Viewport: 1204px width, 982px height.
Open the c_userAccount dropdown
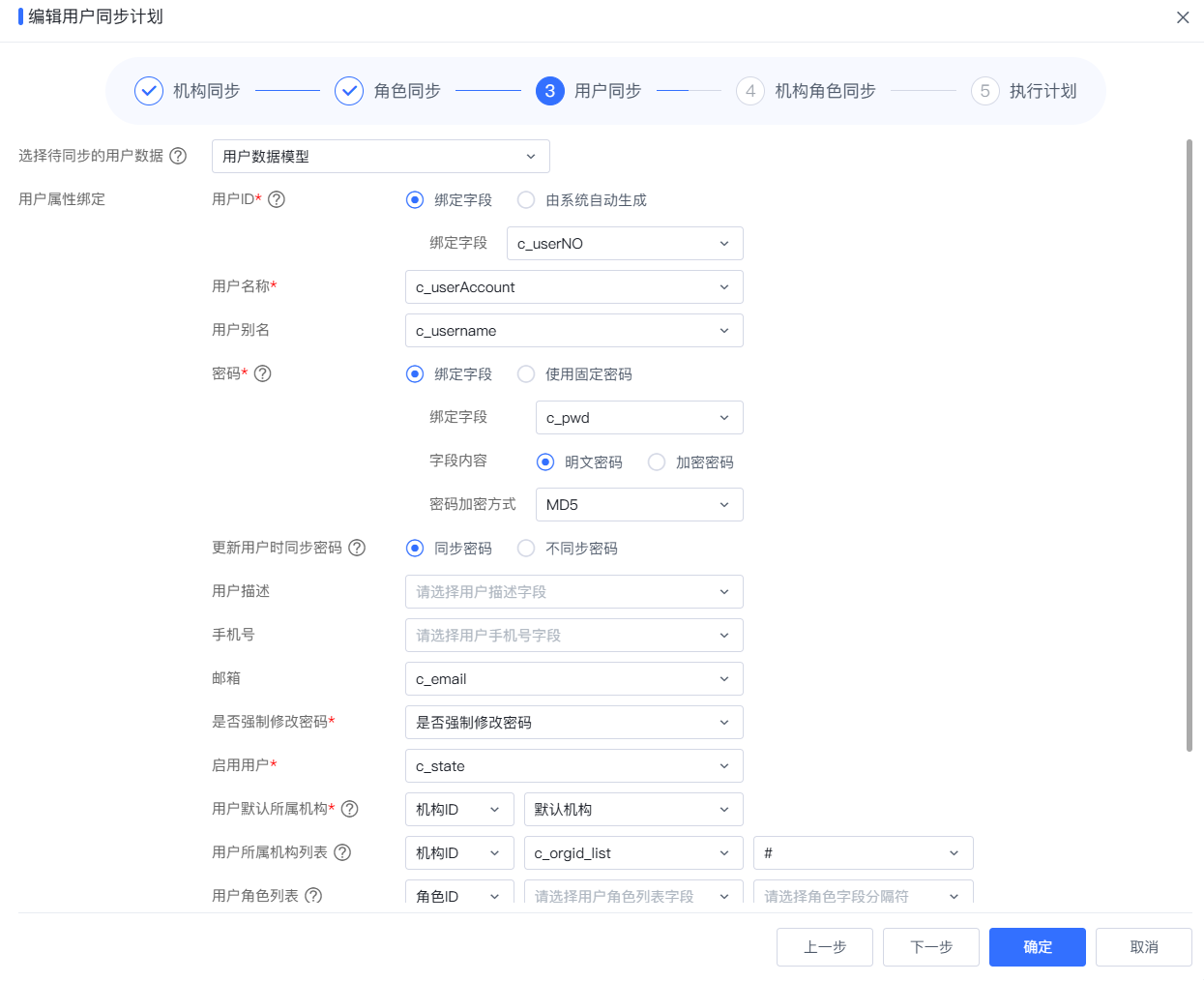point(574,287)
